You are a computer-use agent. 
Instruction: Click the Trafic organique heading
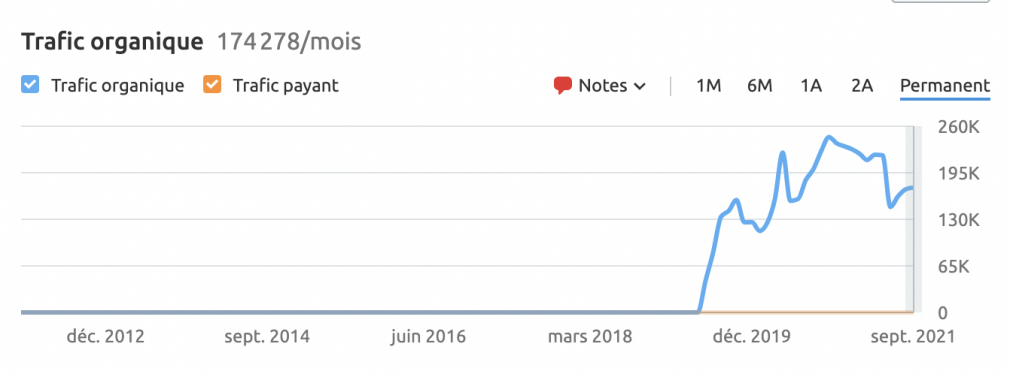[x=112, y=42]
